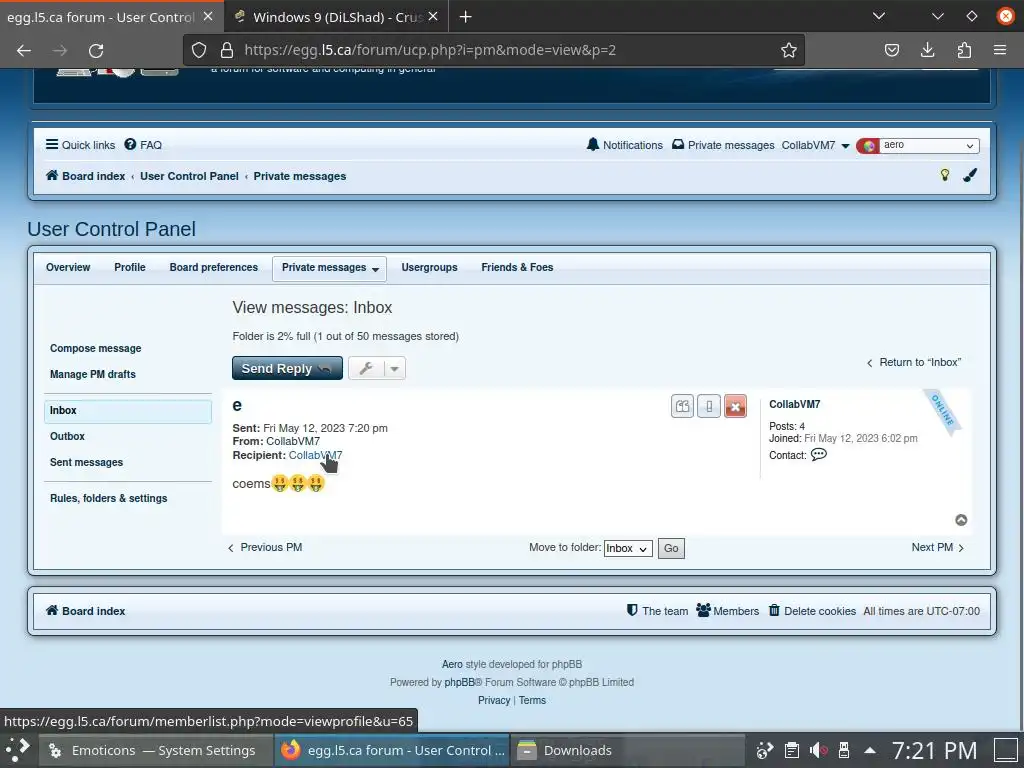
Task: Expand the wrench tools dropdown arrow
Action: tap(394, 368)
